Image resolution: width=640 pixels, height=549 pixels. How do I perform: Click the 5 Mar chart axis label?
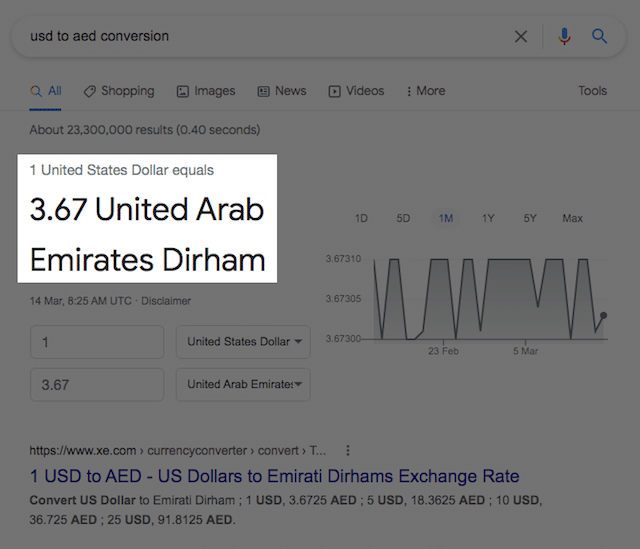525,351
